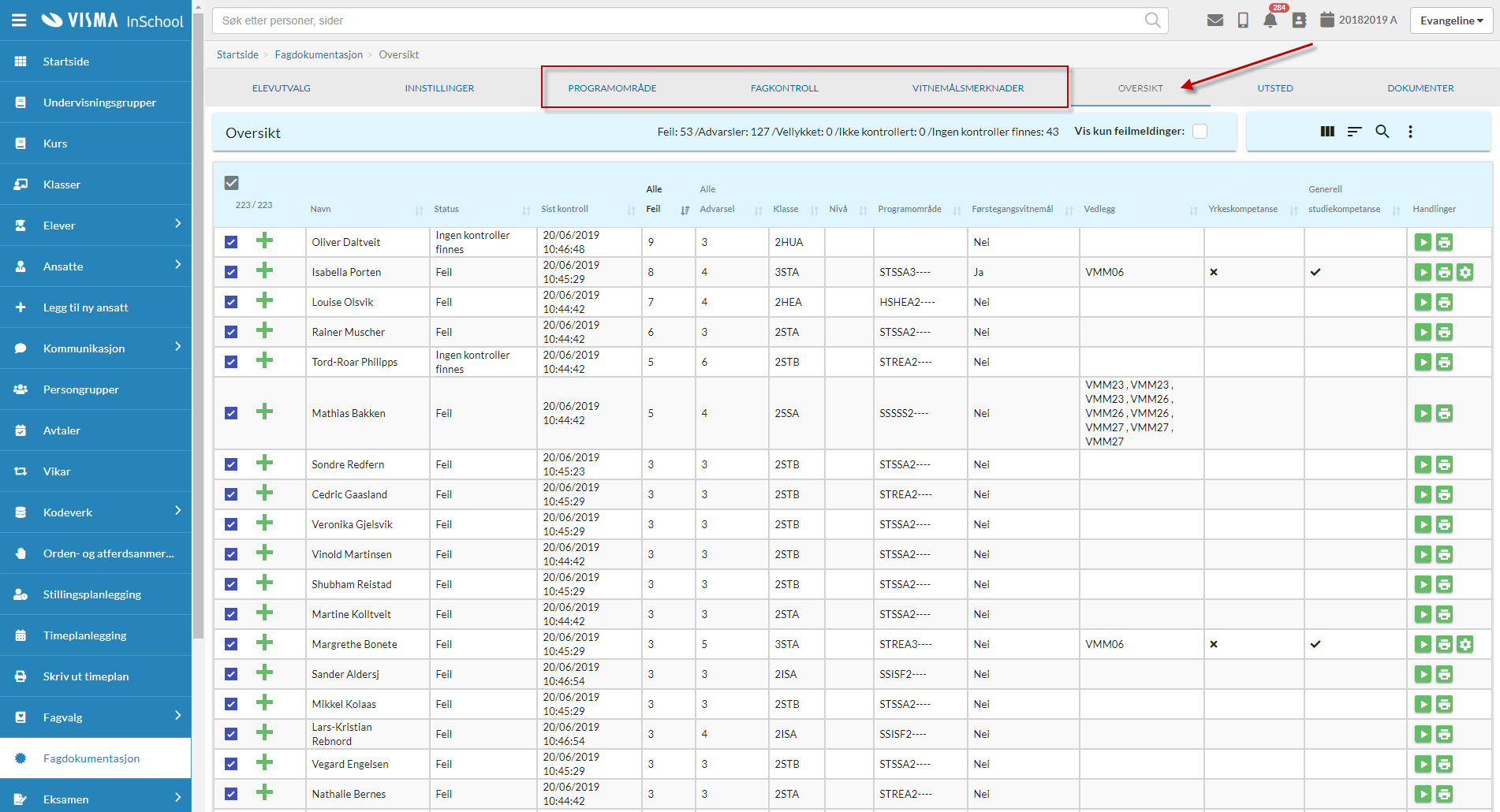Open the column chooser icon

(1327, 132)
